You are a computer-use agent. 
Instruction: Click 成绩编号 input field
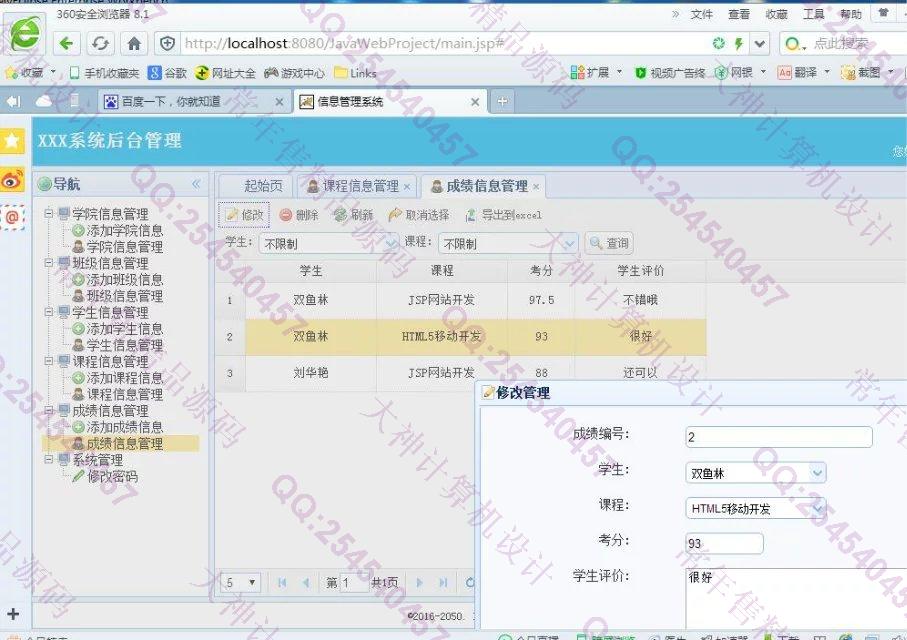click(x=779, y=437)
